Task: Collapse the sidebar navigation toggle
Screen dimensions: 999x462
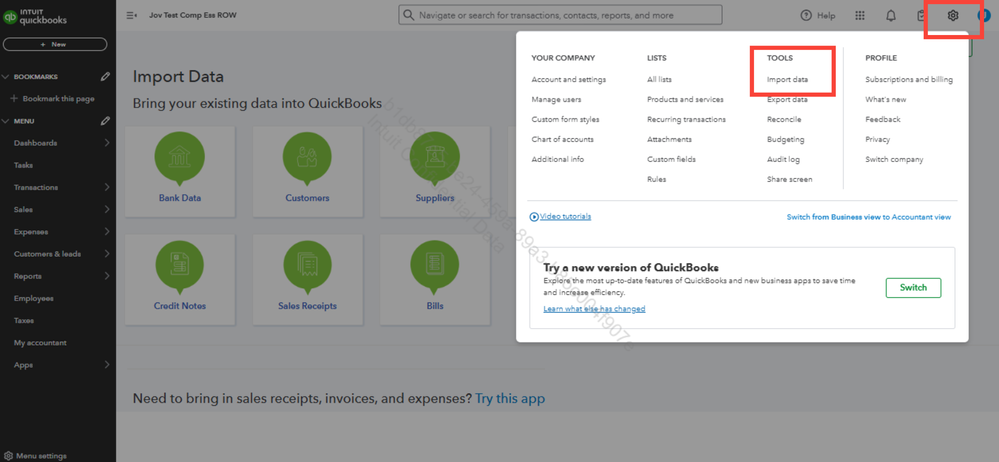Action: coord(132,16)
